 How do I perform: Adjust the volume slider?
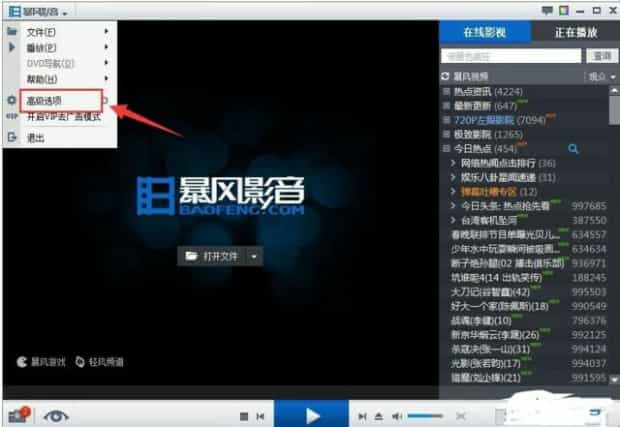tap(425, 416)
